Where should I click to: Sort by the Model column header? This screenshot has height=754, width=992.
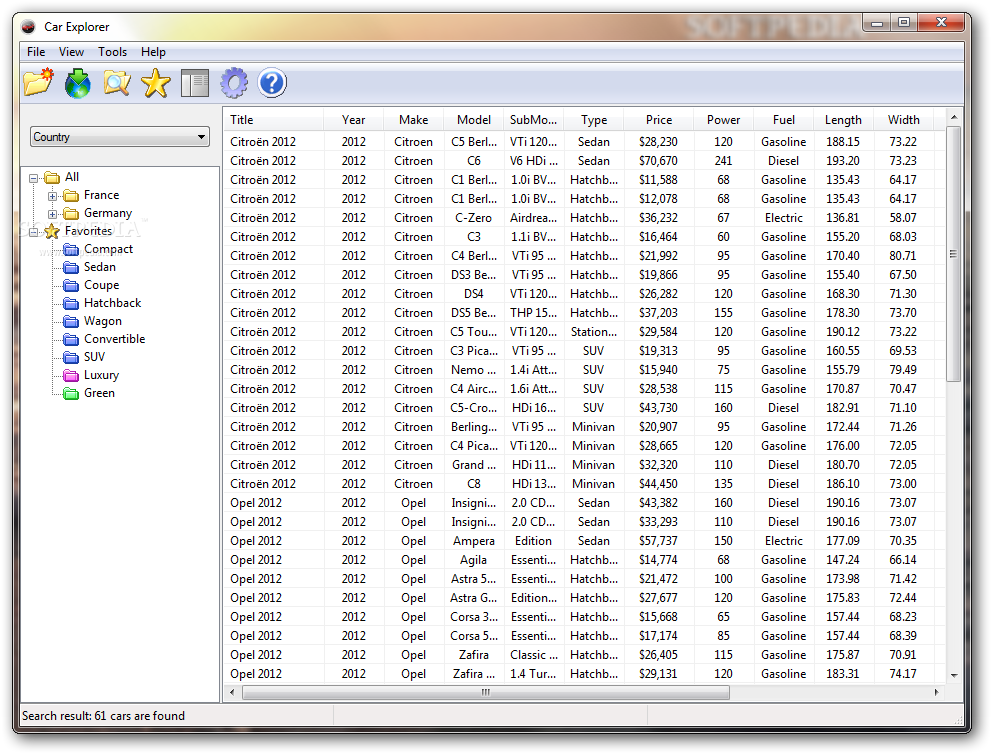coord(474,120)
